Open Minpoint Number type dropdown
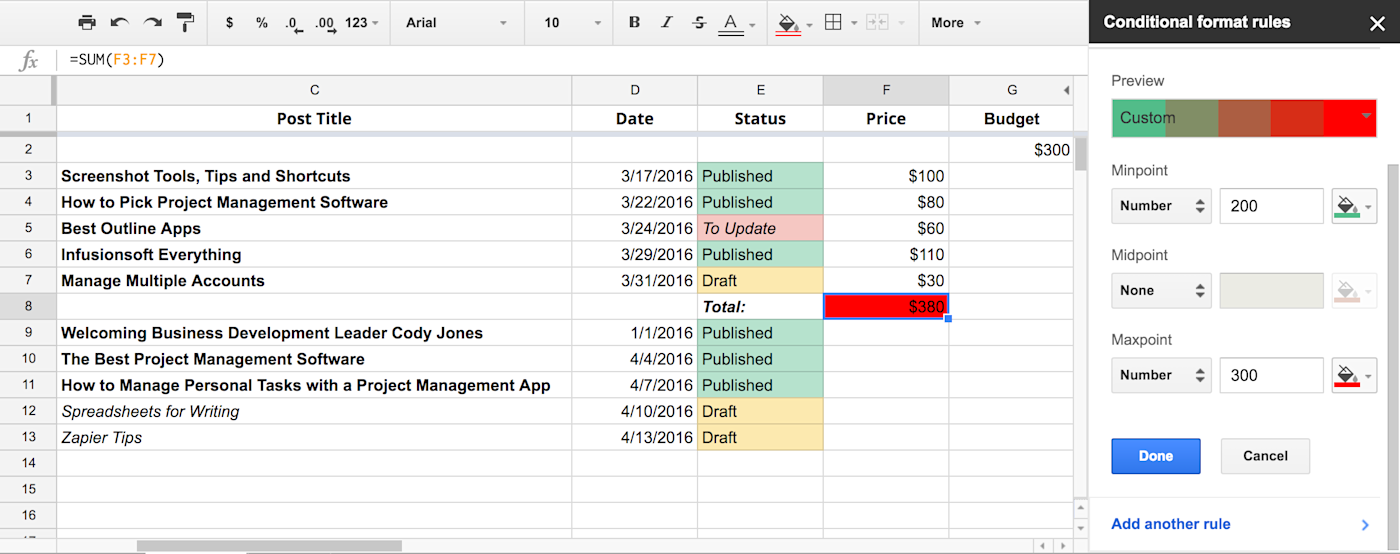 [1161, 206]
